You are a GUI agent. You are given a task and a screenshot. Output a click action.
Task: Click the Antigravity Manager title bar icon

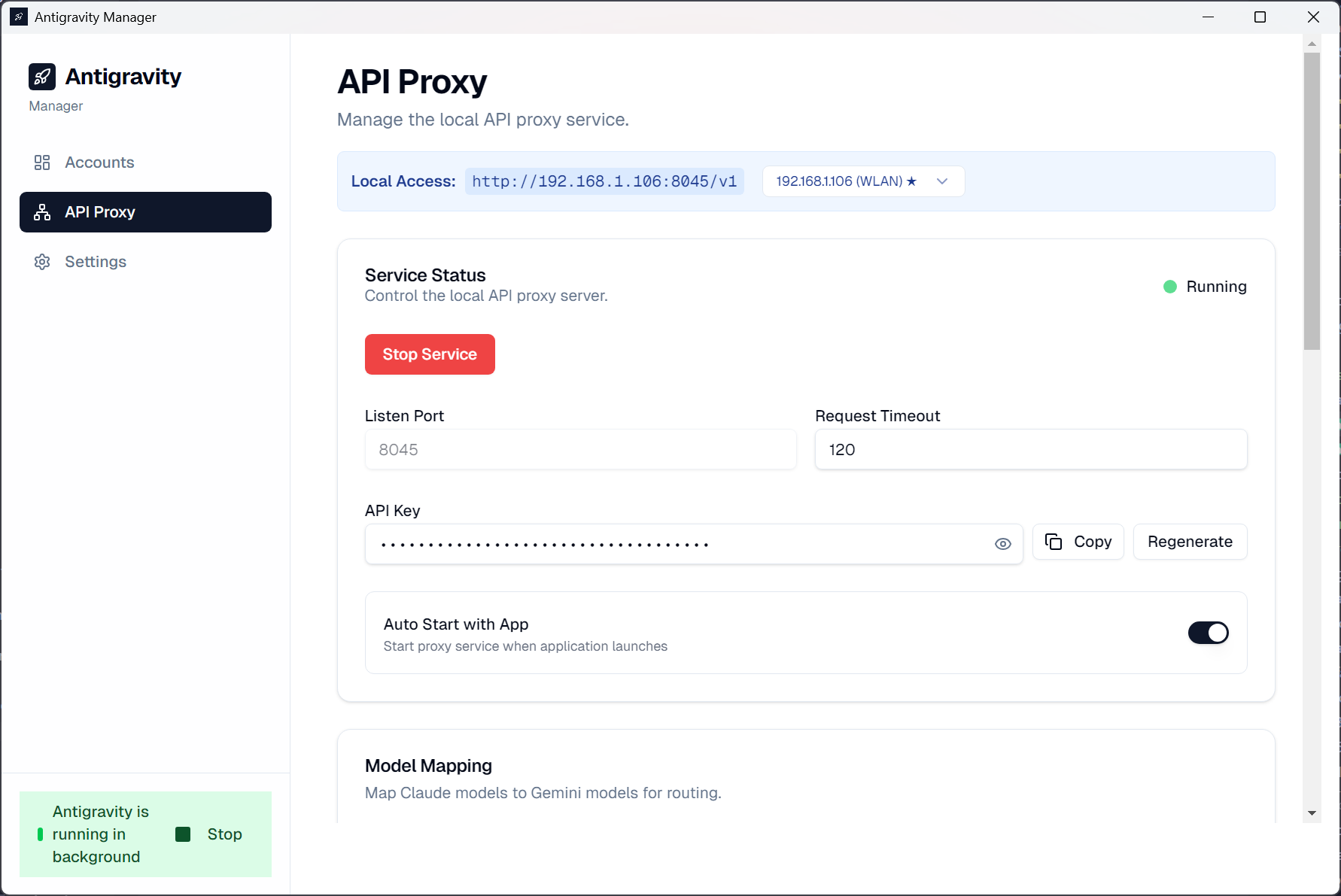tap(17, 16)
